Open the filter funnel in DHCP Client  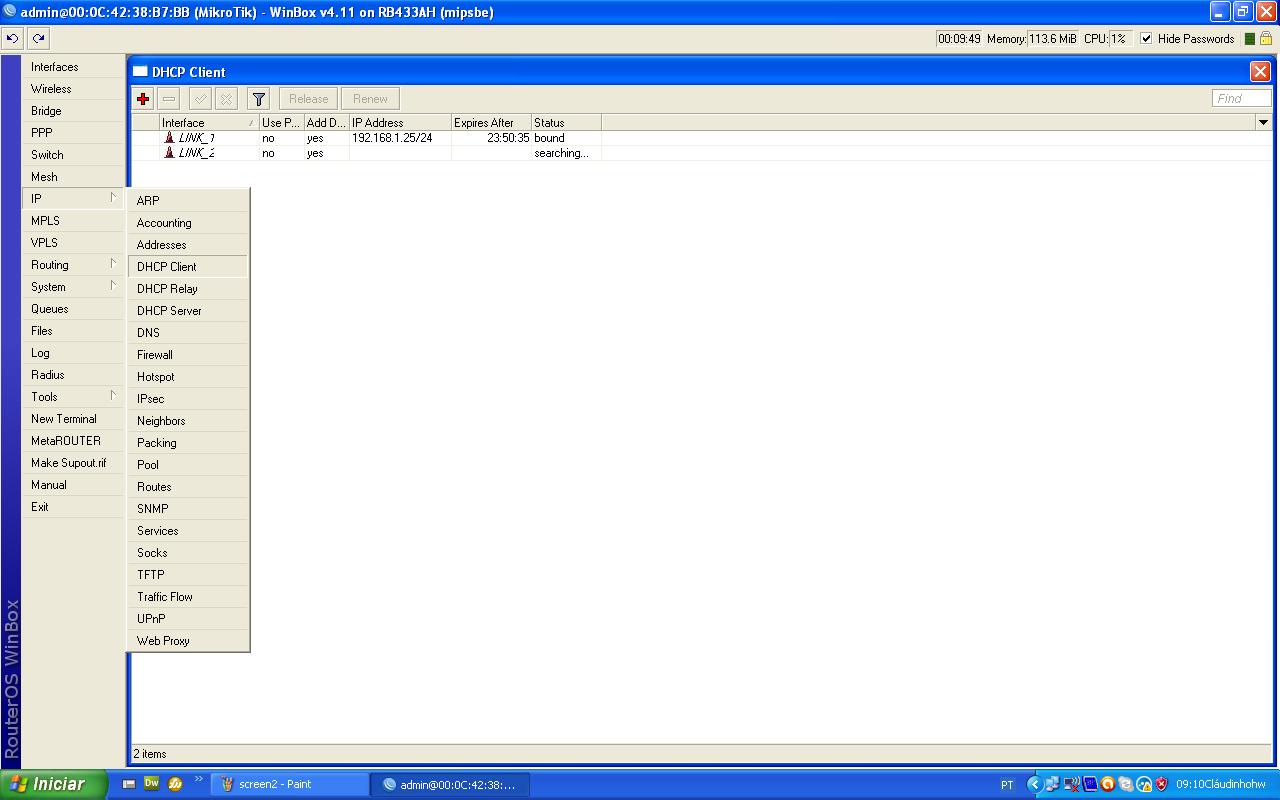[259, 99]
